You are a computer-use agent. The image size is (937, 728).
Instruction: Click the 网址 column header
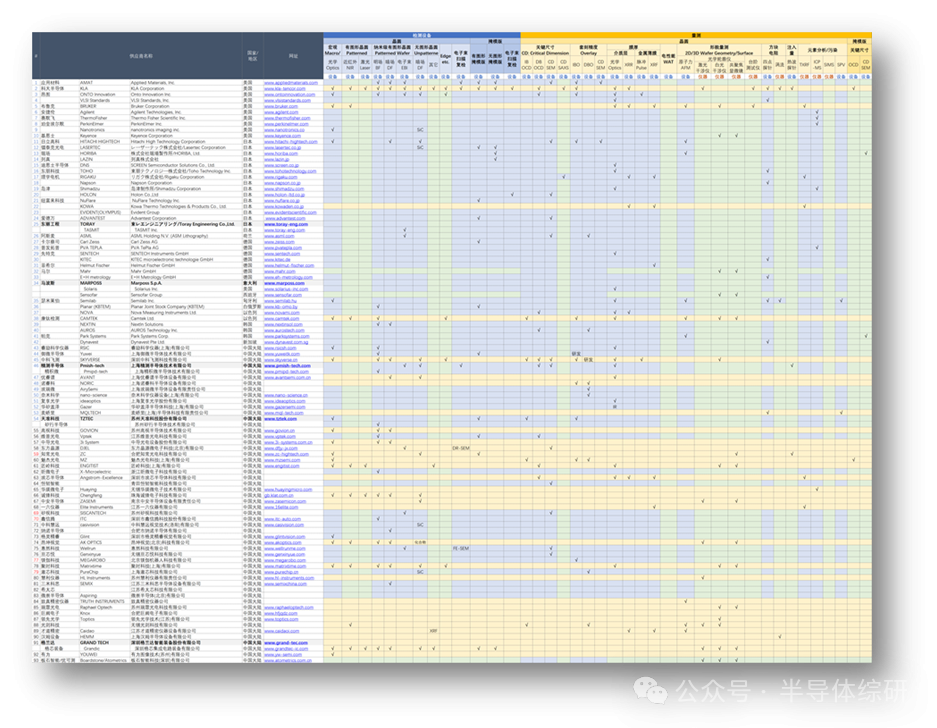(x=293, y=56)
